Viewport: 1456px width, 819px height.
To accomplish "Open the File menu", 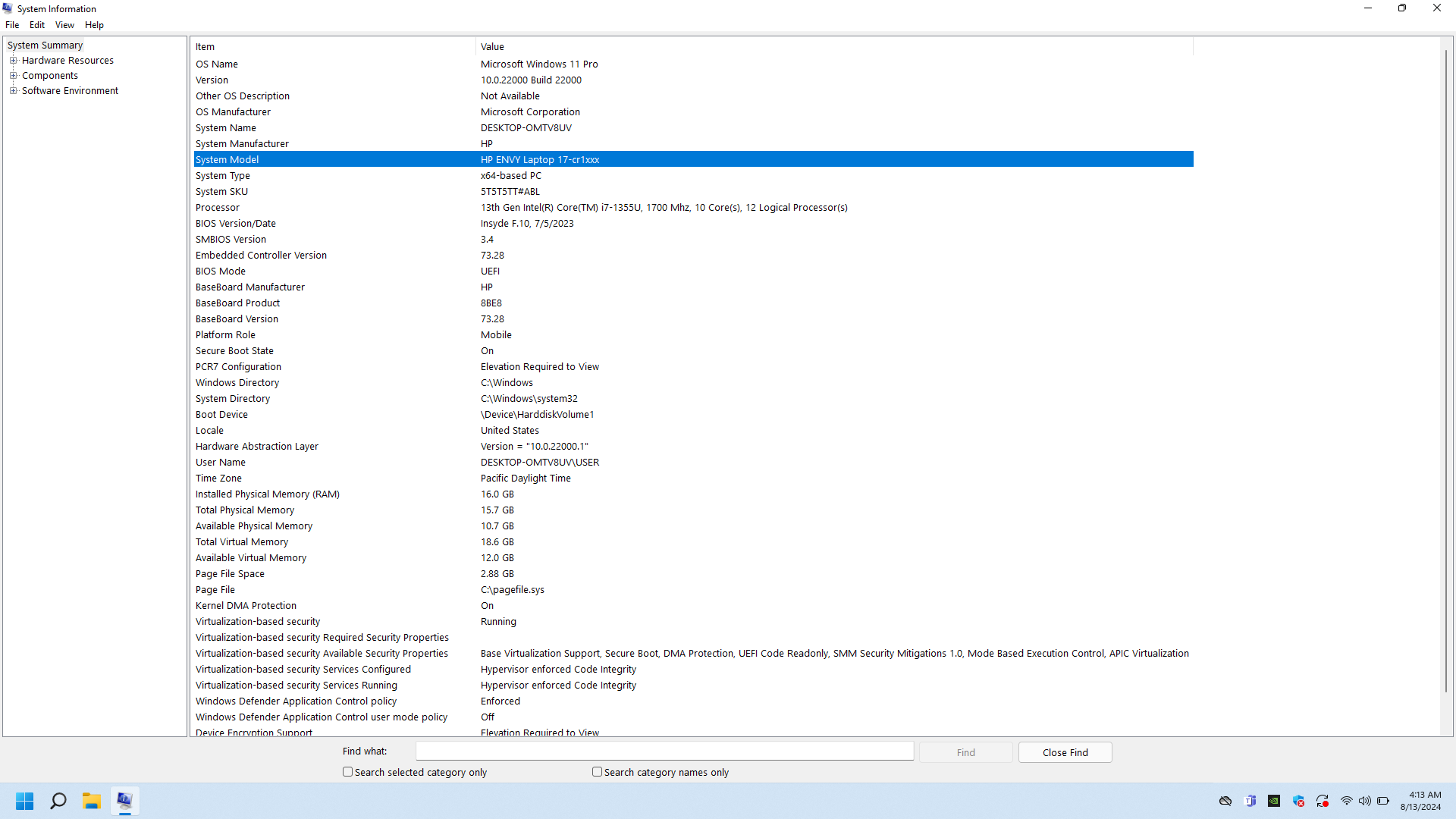I will tap(12, 25).
